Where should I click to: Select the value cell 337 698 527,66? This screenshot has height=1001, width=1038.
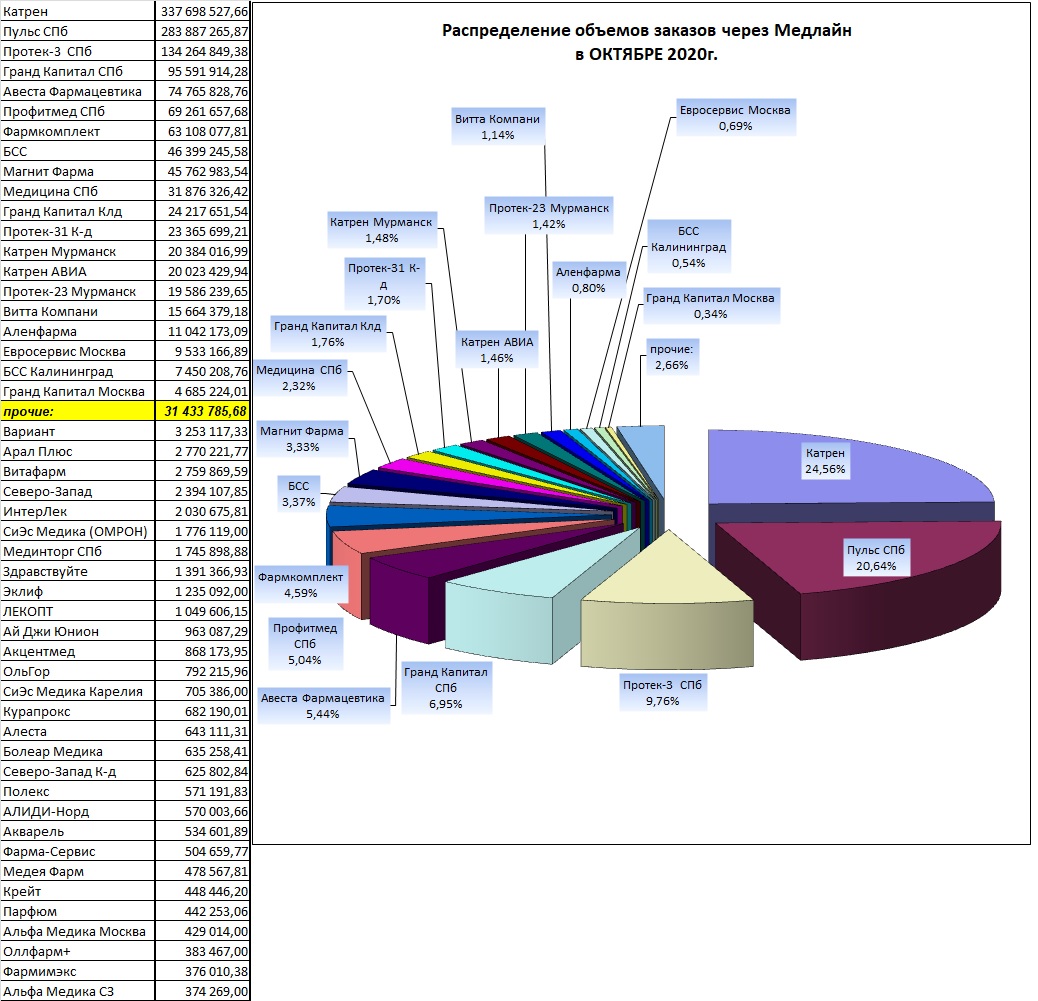point(203,11)
